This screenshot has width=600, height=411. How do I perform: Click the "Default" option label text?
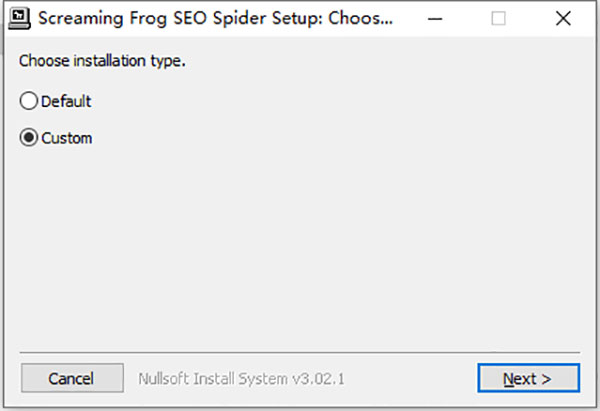(x=66, y=101)
